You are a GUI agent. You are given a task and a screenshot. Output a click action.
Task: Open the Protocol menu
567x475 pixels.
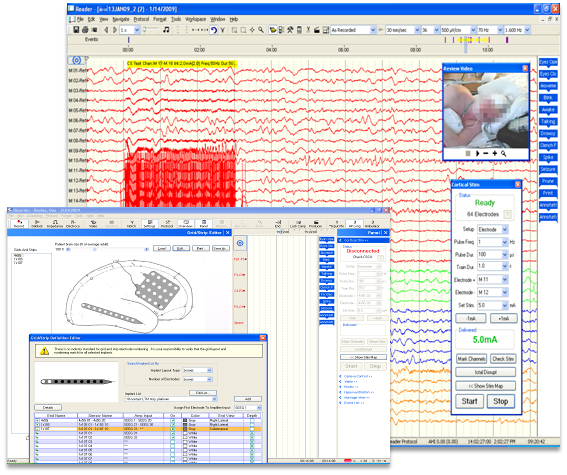141,19
